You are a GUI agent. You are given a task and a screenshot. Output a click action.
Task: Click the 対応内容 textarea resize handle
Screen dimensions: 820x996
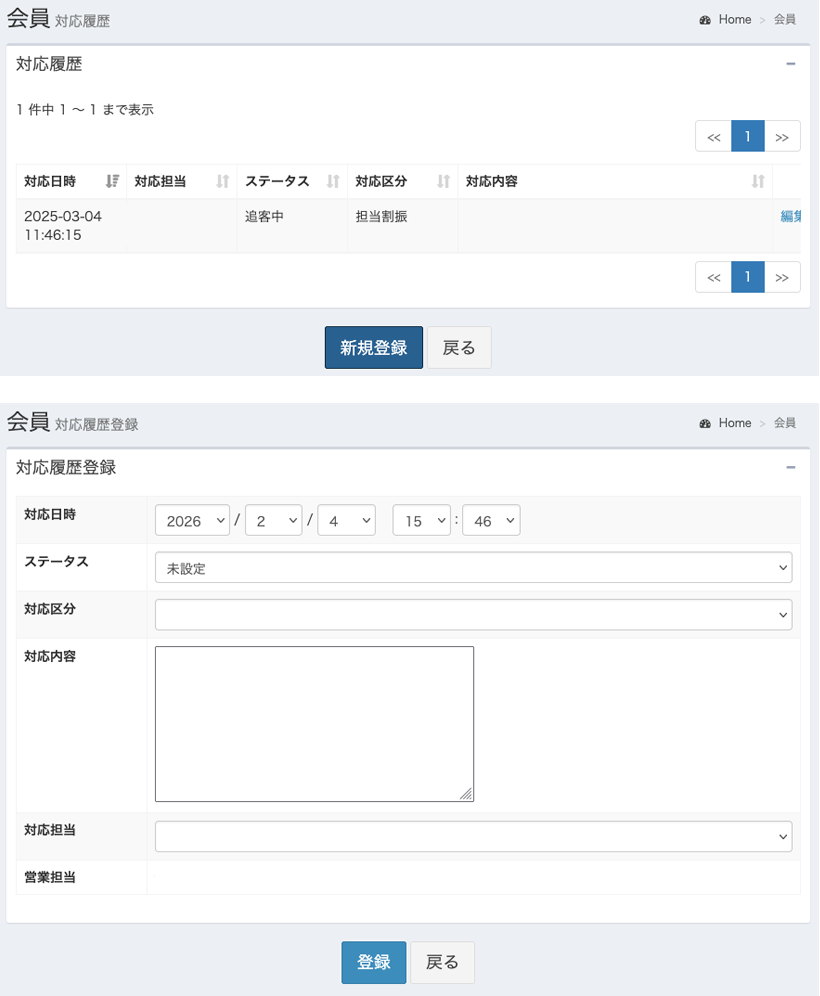tap(466, 794)
